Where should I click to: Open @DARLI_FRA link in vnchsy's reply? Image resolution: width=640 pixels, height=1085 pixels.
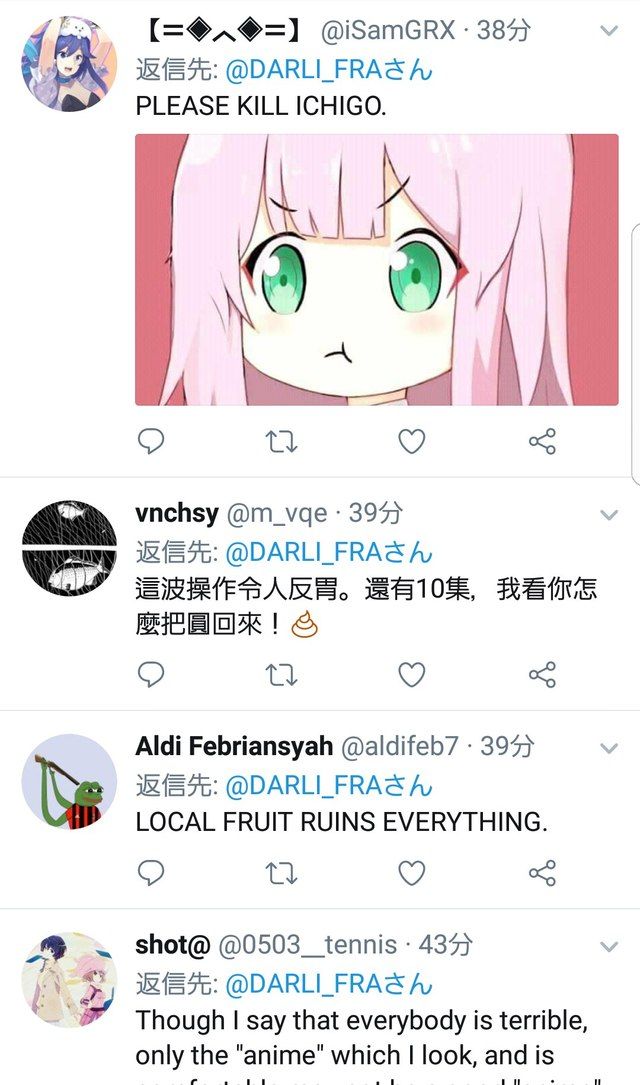[329, 552]
